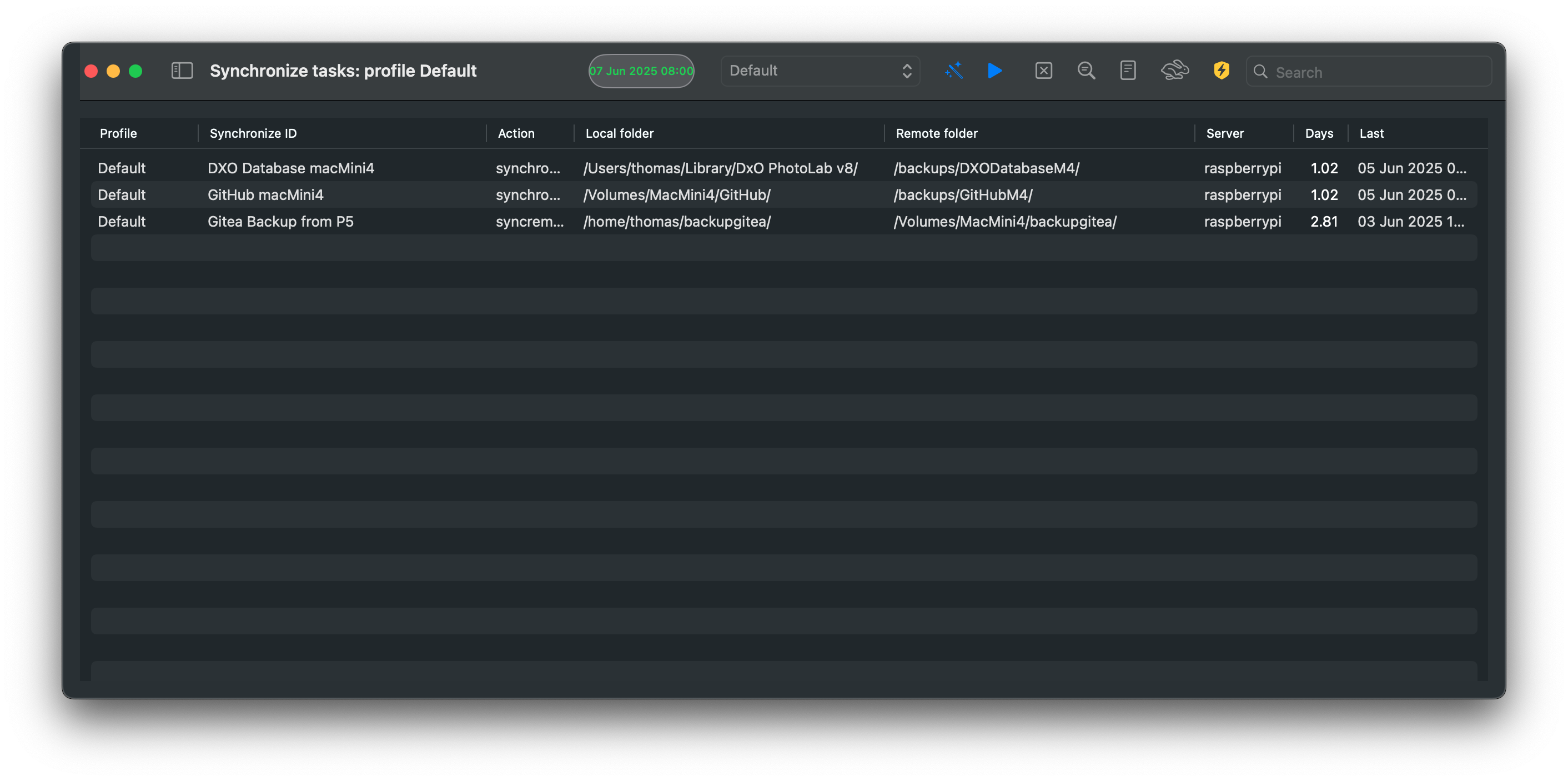Screen dimensions: 1568x781
Task: Open the Default profile dropdown
Action: click(820, 71)
